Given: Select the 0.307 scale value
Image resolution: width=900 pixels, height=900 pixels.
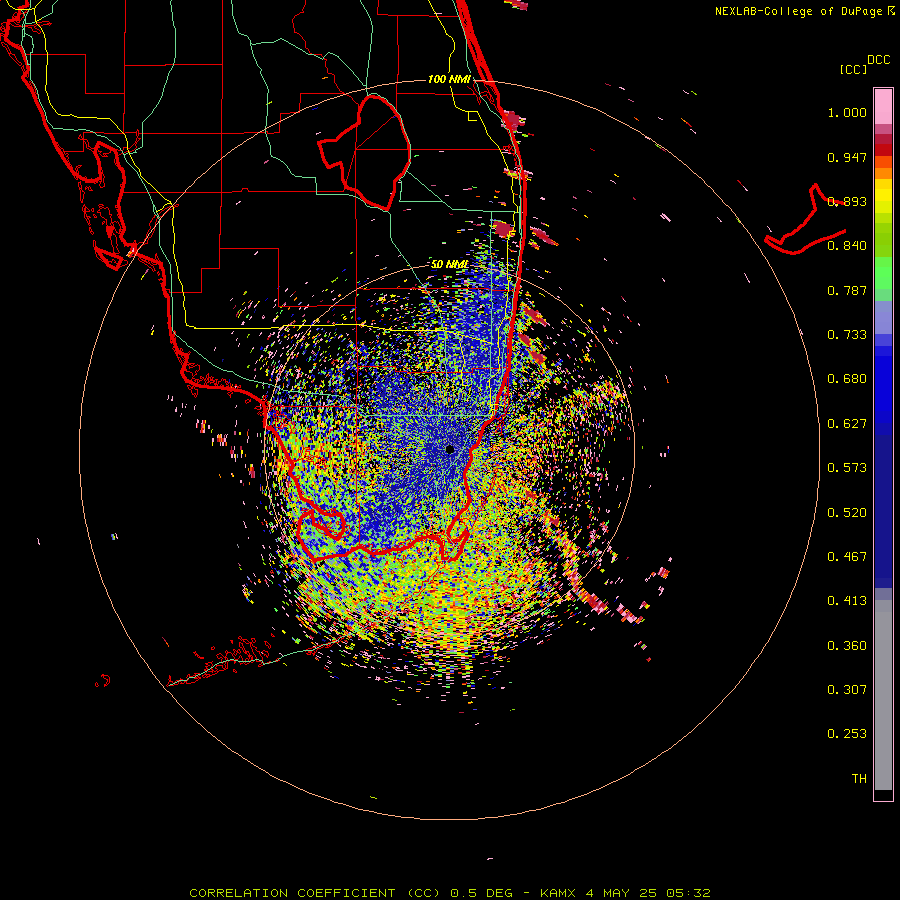Looking at the screenshot, I should coord(847,690).
